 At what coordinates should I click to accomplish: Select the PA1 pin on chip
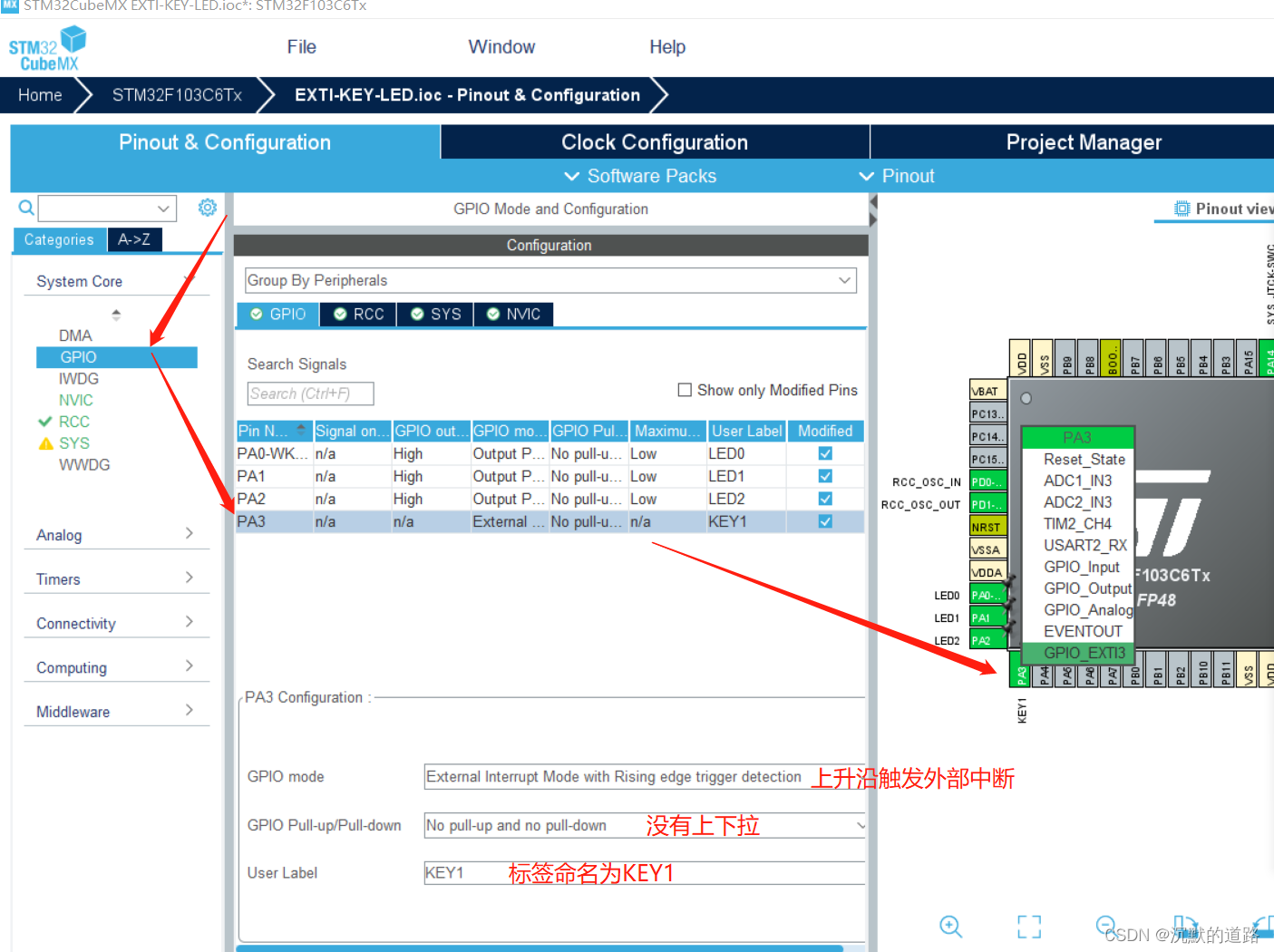point(987,617)
